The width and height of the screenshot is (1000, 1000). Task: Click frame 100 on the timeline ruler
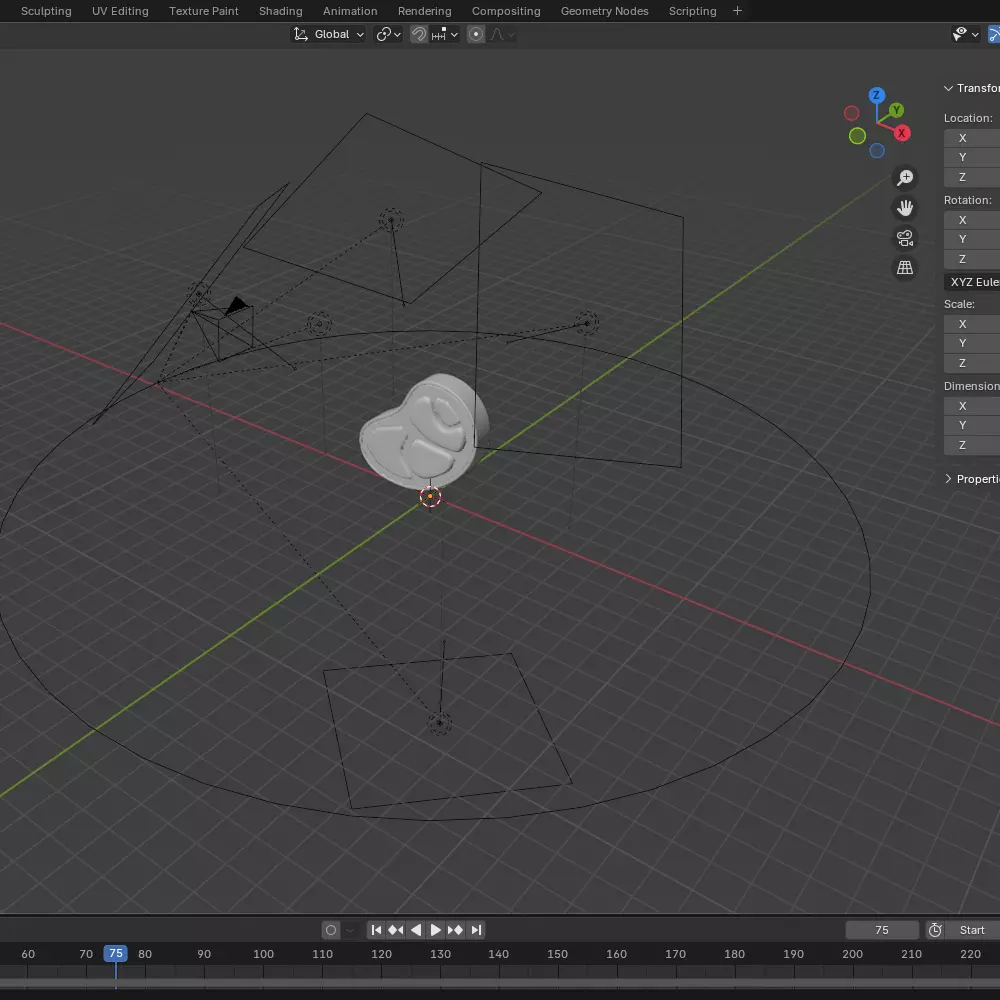(263, 954)
